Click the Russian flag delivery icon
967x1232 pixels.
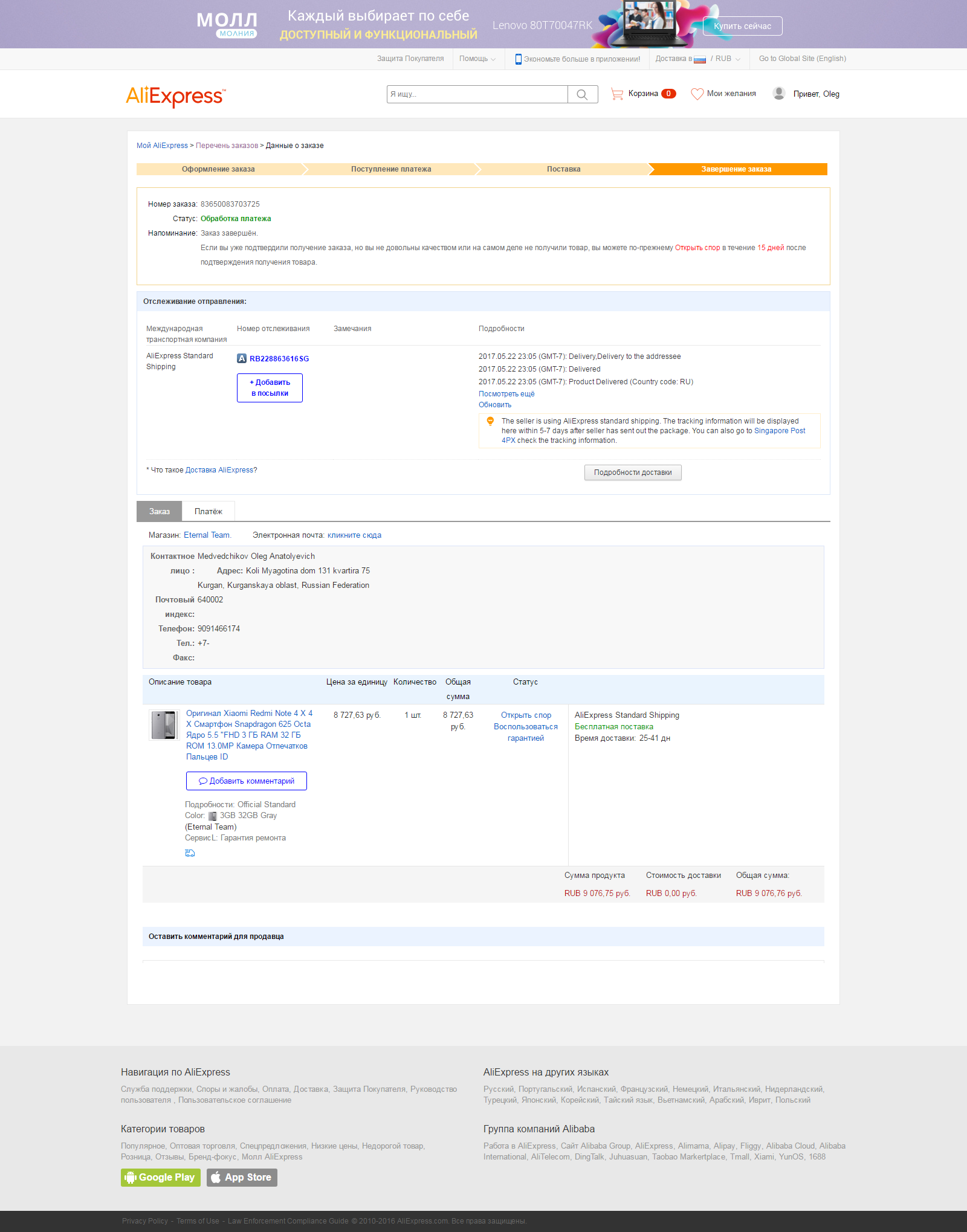tap(700, 59)
